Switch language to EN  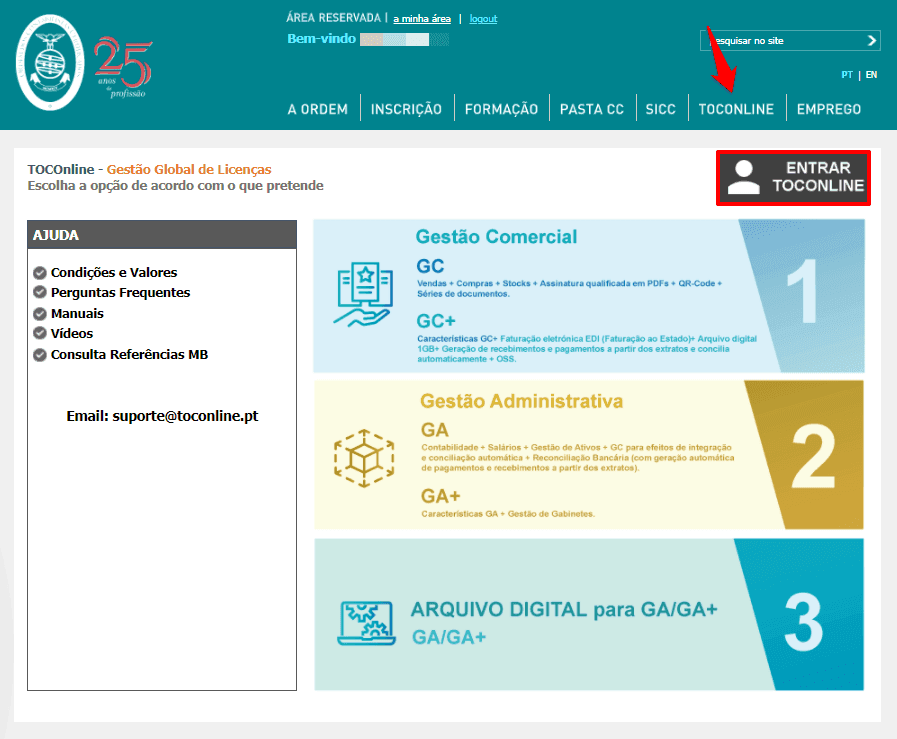point(871,75)
